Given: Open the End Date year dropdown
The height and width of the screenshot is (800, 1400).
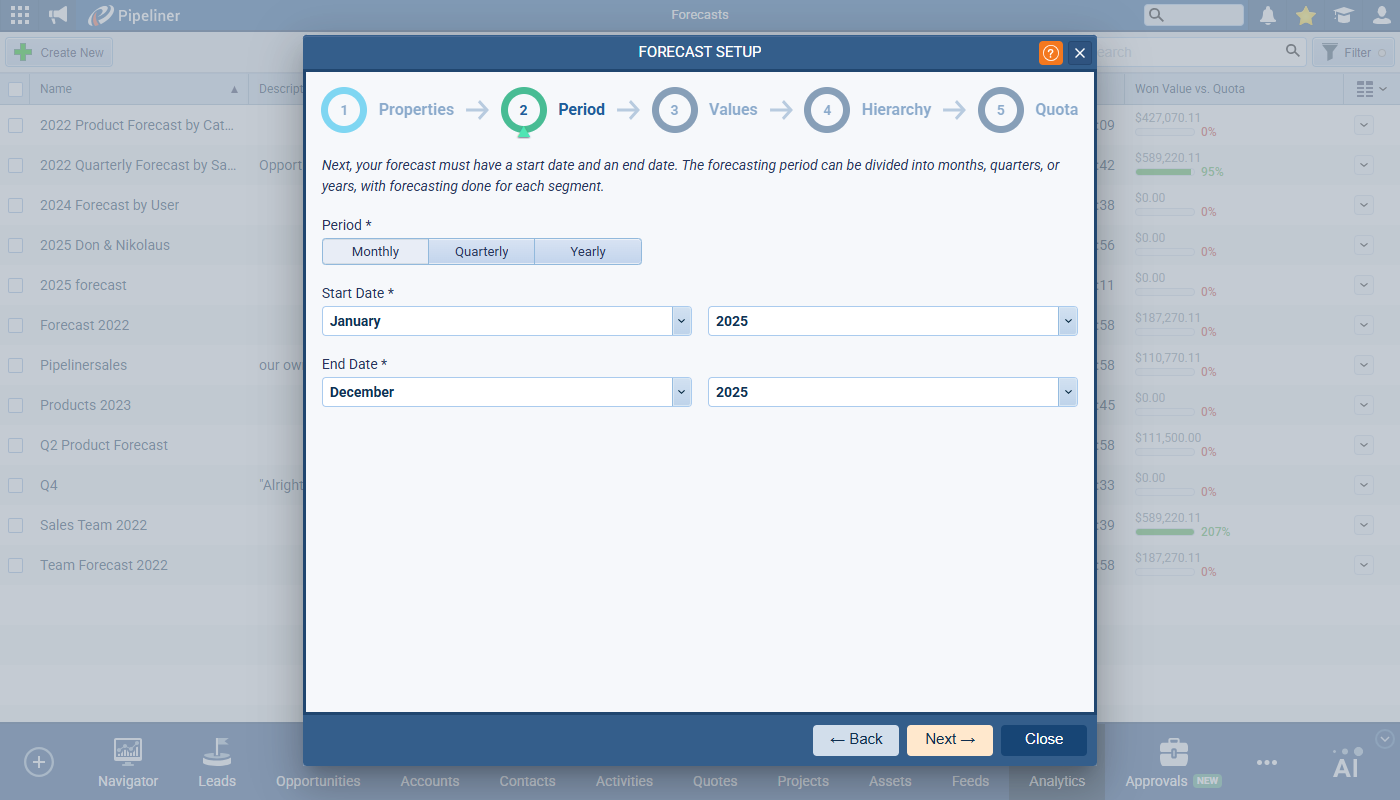Looking at the screenshot, I should click(1067, 392).
